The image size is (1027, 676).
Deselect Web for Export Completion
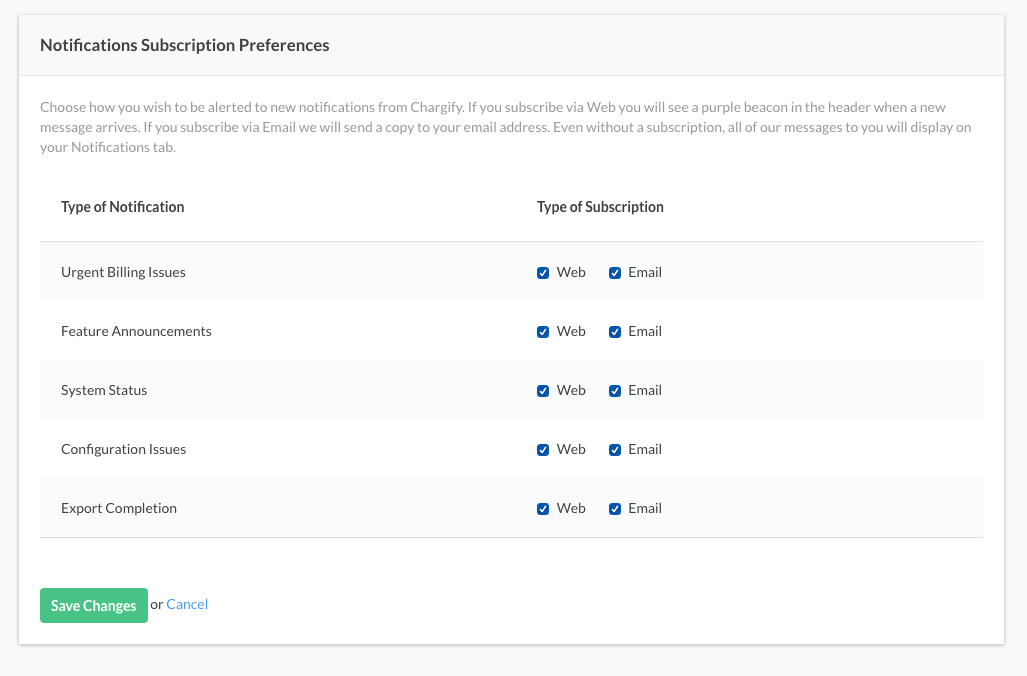click(x=543, y=509)
